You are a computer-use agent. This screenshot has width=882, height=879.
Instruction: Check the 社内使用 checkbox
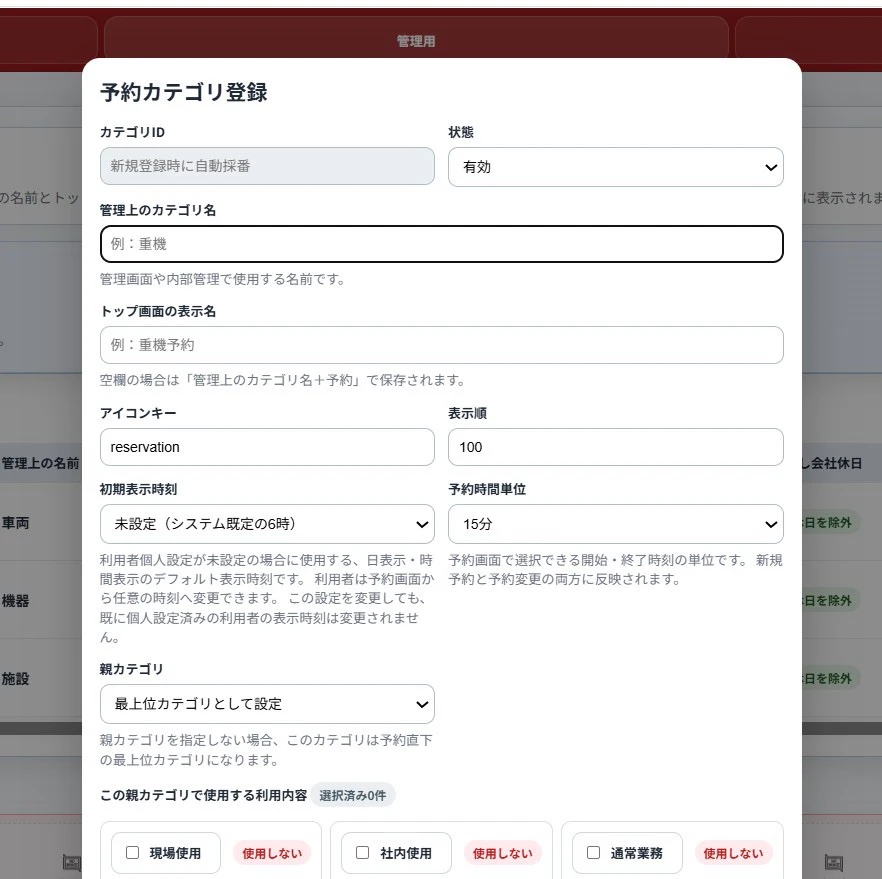coord(363,853)
